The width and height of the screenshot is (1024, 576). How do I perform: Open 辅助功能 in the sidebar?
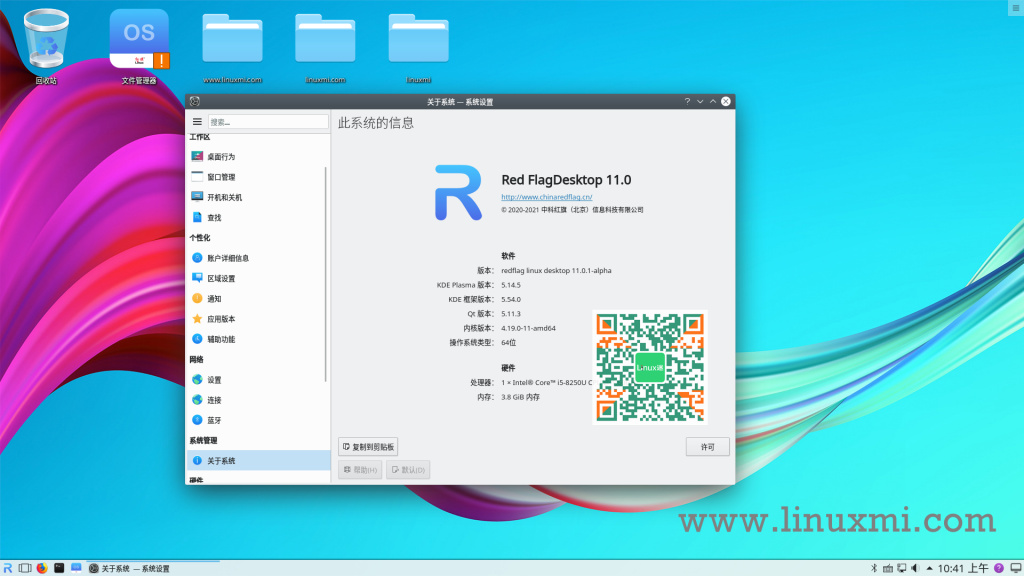pos(258,339)
